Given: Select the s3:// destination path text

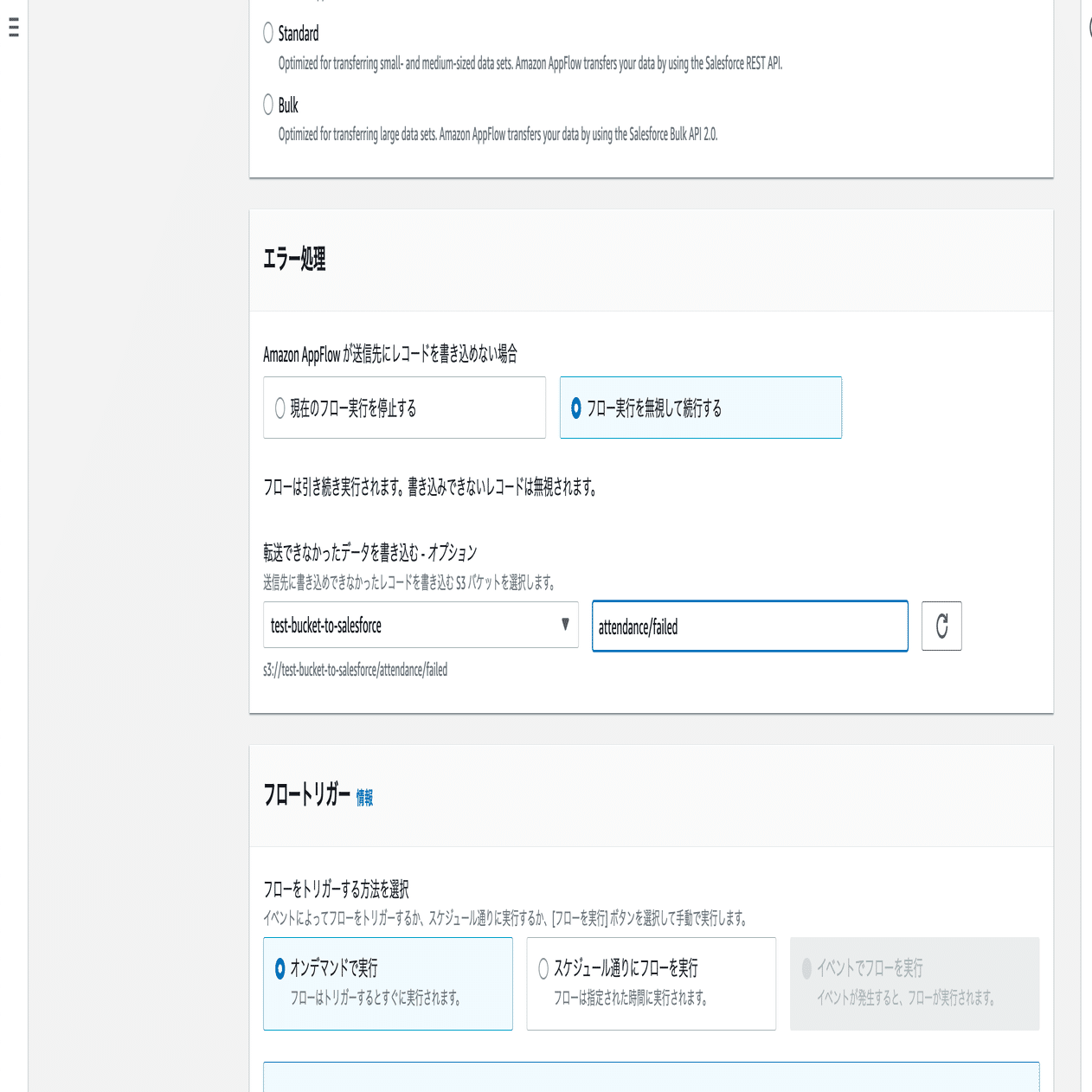Looking at the screenshot, I should coord(356,669).
